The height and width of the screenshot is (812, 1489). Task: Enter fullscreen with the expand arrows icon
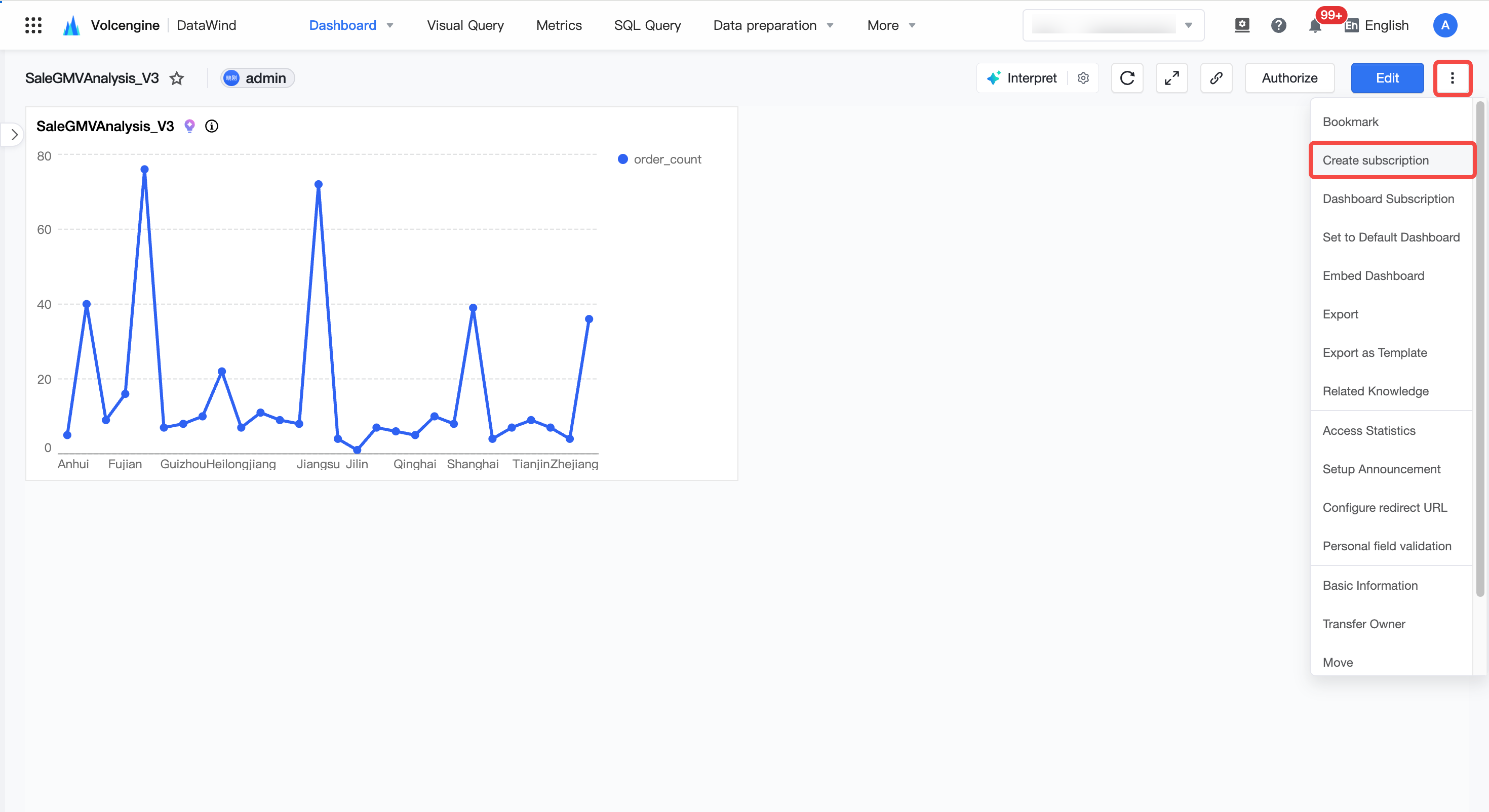1171,78
